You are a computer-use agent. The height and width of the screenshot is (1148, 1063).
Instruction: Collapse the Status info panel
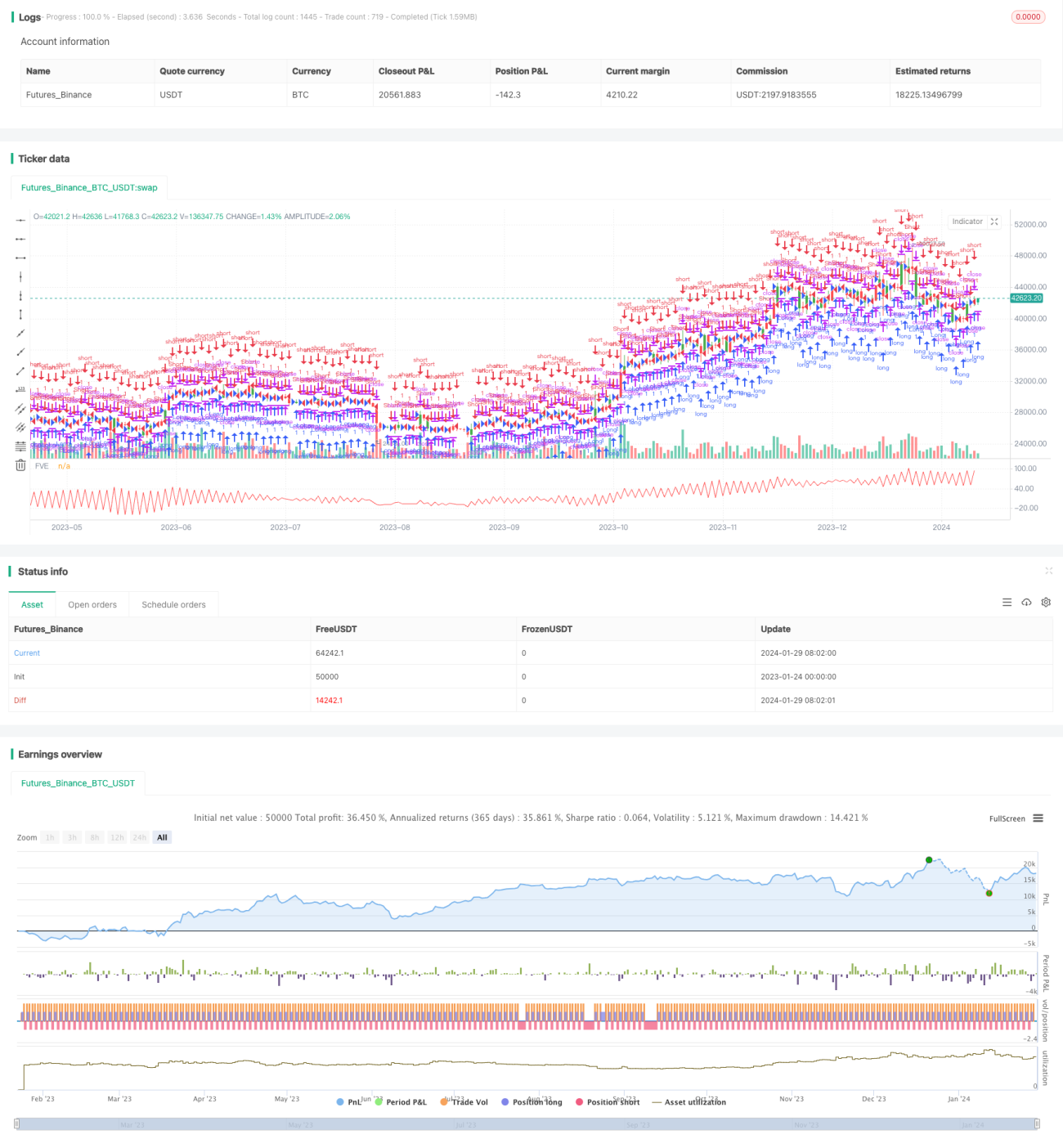point(1048,571)
